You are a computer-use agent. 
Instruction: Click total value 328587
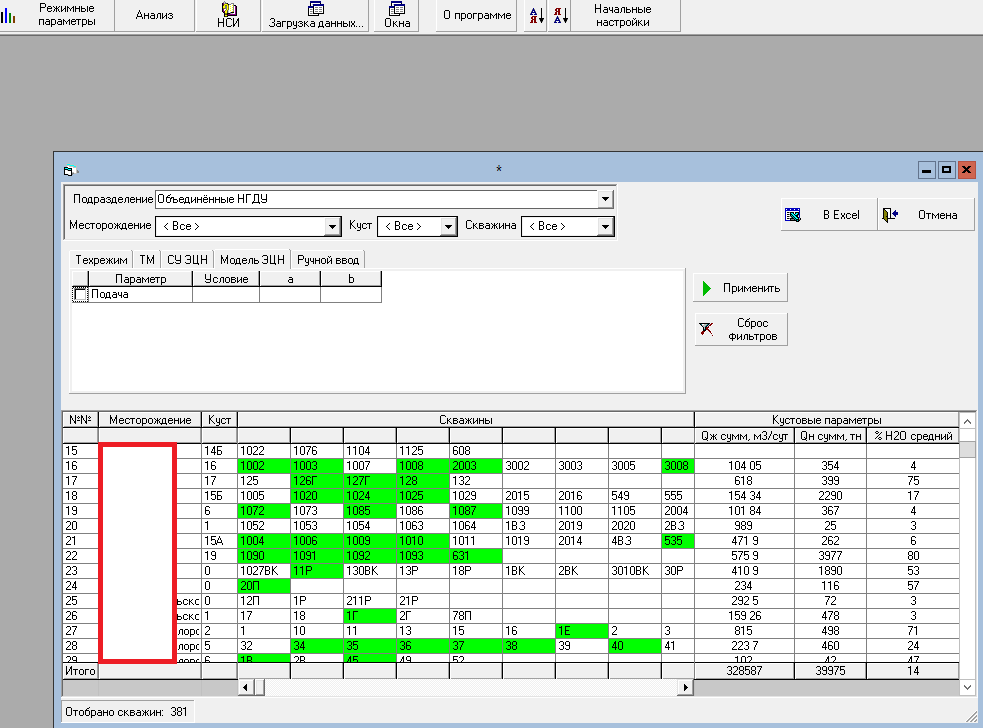pyautogui.click(x=744, y=670)
